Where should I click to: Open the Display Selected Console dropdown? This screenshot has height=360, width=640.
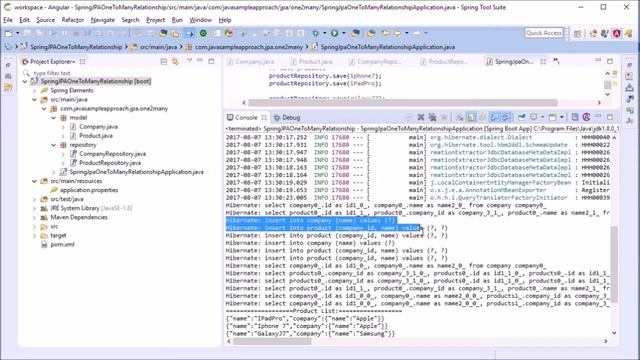542,118
